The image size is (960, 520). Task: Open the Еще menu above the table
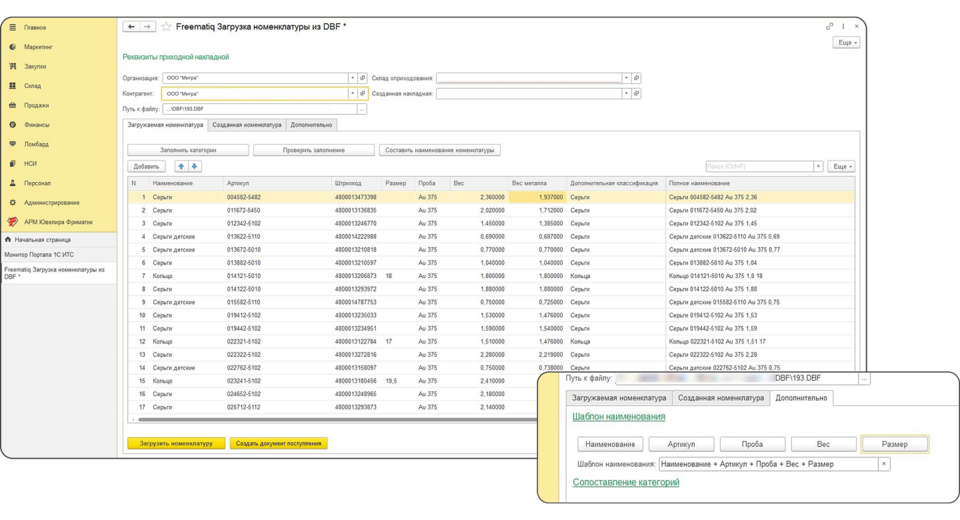click(x=841, y=166)
